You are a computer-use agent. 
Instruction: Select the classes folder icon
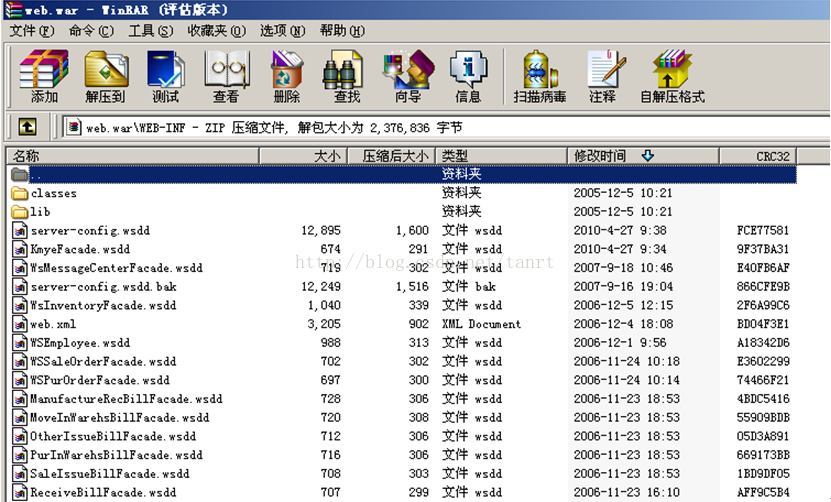pos(20,193)
